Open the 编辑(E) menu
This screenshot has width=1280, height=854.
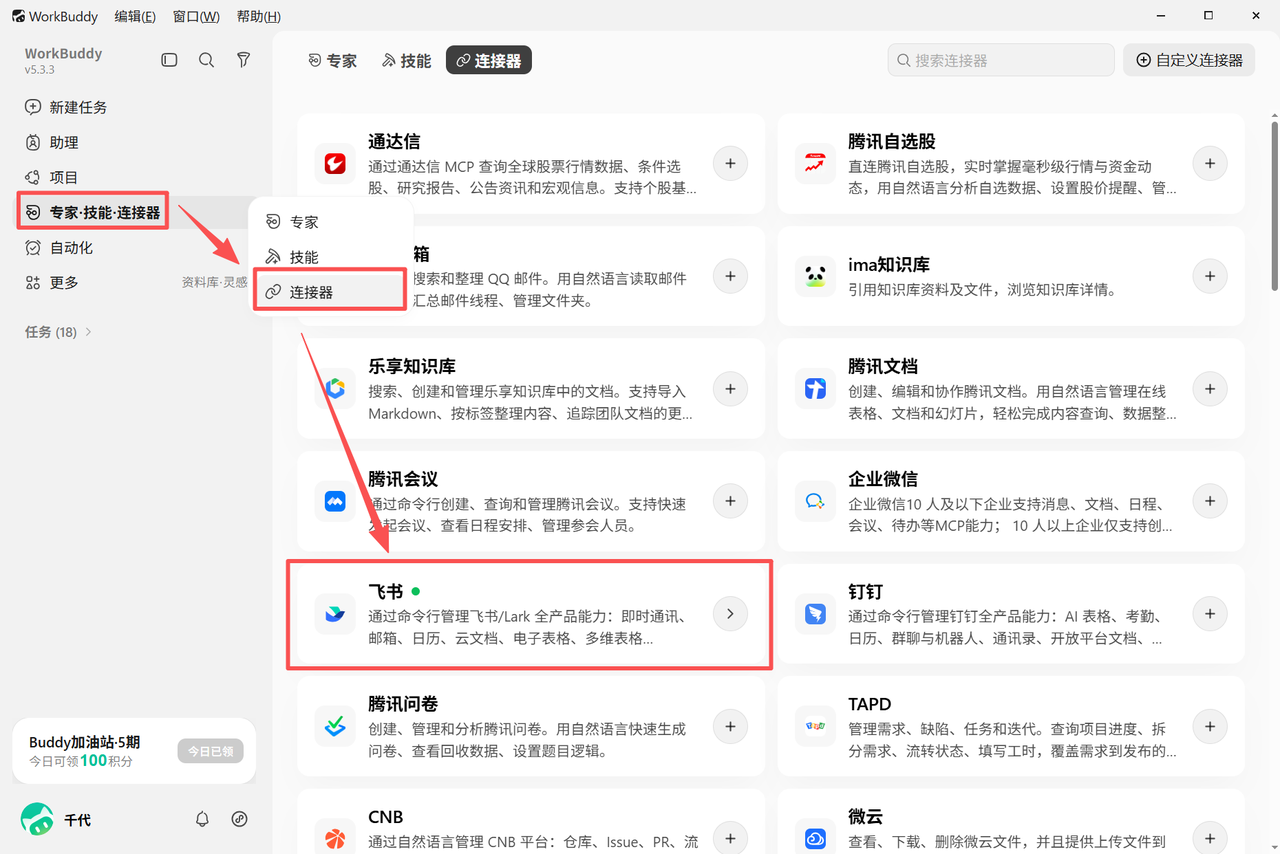(x=135, y=16)
